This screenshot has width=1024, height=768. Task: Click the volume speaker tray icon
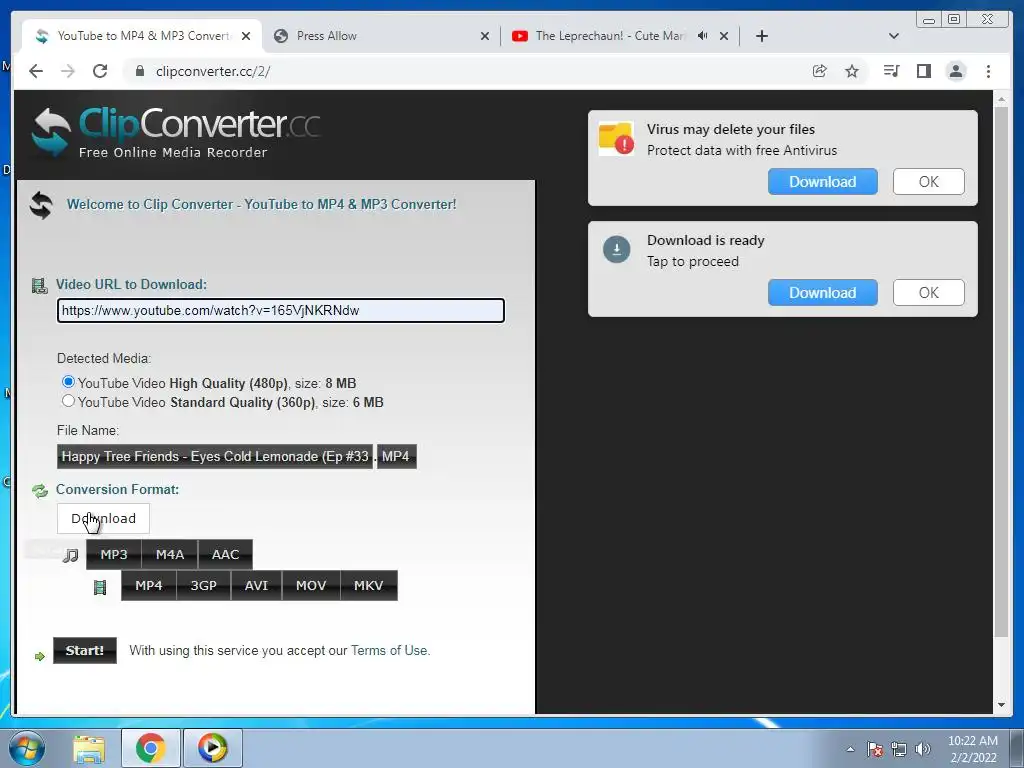tap(923, 749)
